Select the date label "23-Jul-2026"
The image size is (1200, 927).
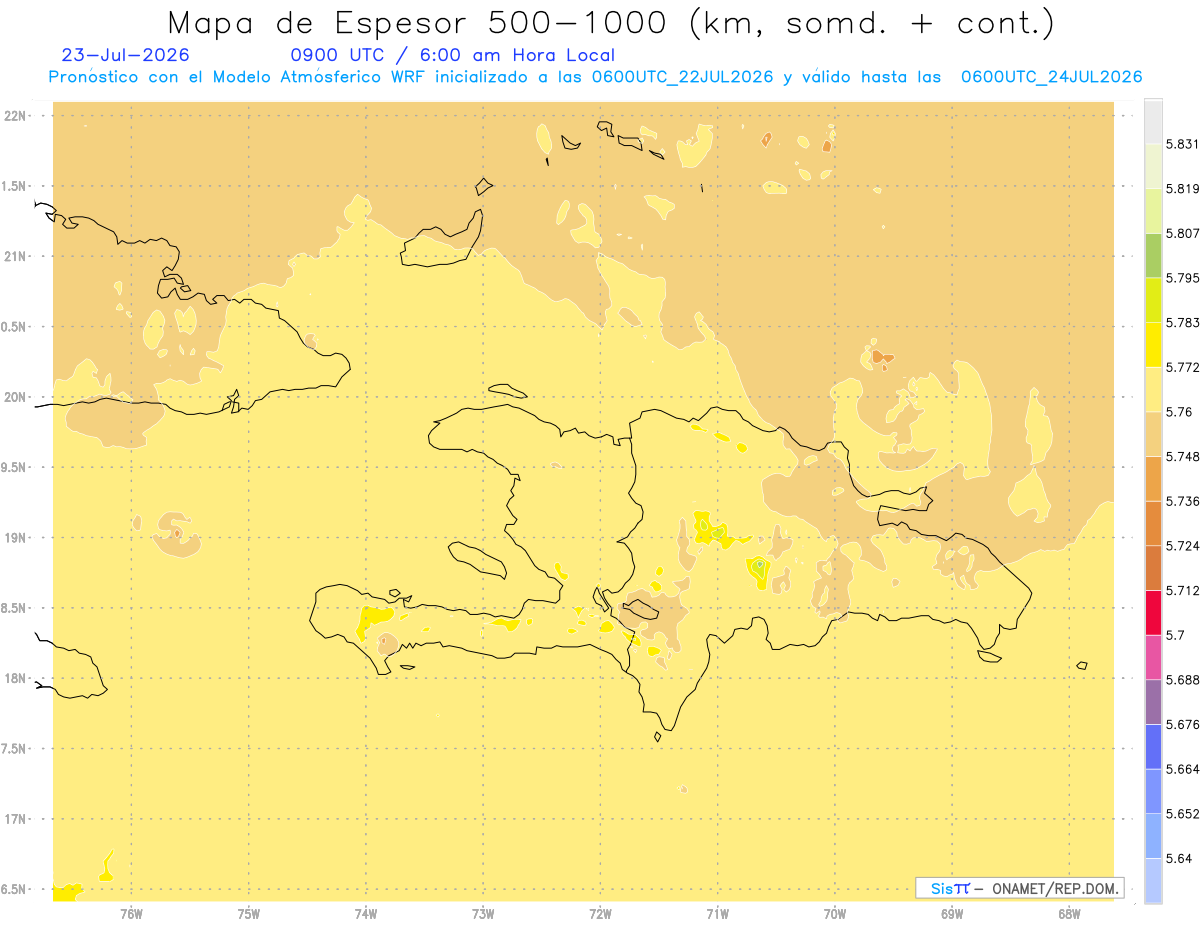[125, 55]
